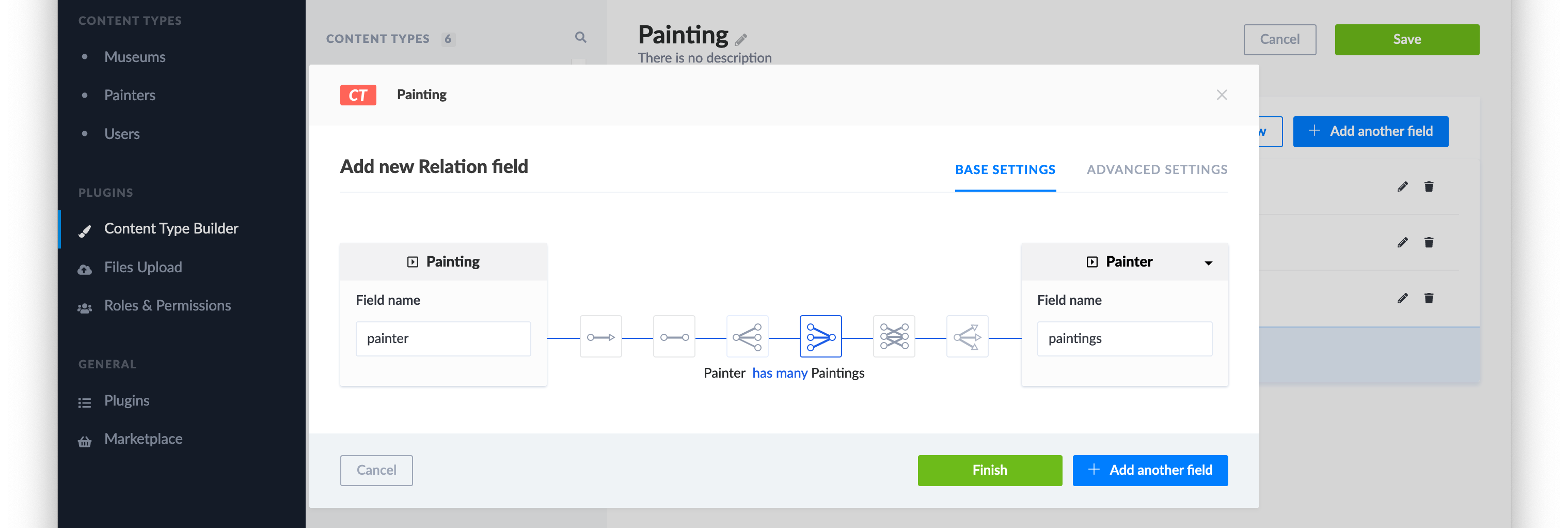Image resolution: width=1568 pixels, height=528 pixels.
Task: Choose the many-way relation icon with arrows
Action: (967, 337)
